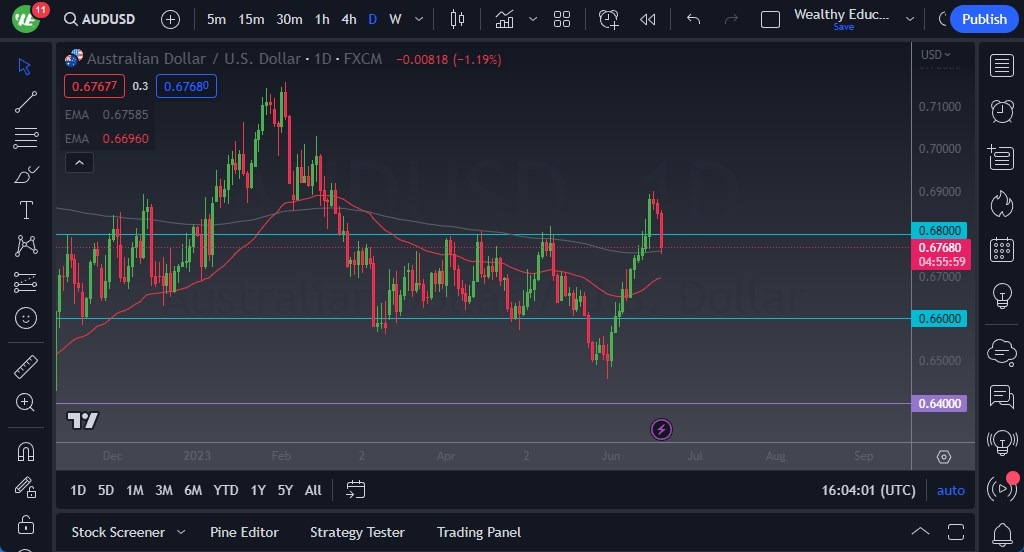The image size is (1024, 552).
Task: Select the text annotation tool
Action: pos(26,210)
